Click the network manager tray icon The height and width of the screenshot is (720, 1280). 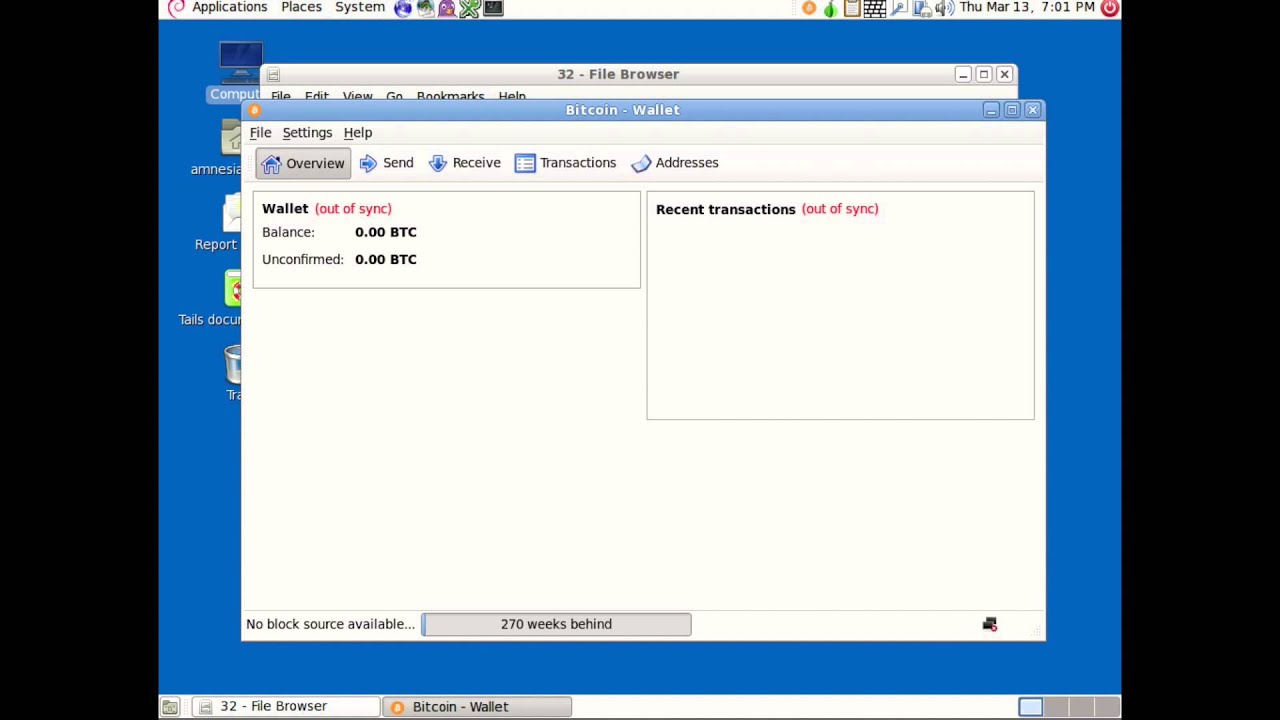click(921, 8)
